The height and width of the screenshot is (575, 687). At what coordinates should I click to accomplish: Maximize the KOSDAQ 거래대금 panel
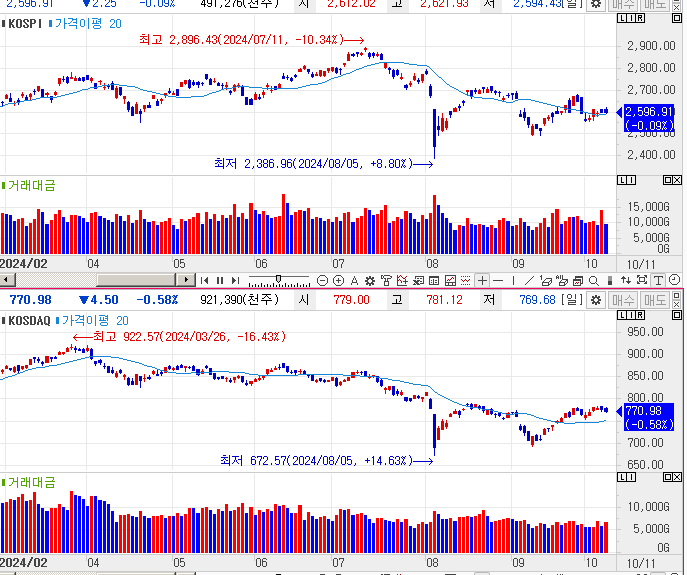(x=667, y=477)
